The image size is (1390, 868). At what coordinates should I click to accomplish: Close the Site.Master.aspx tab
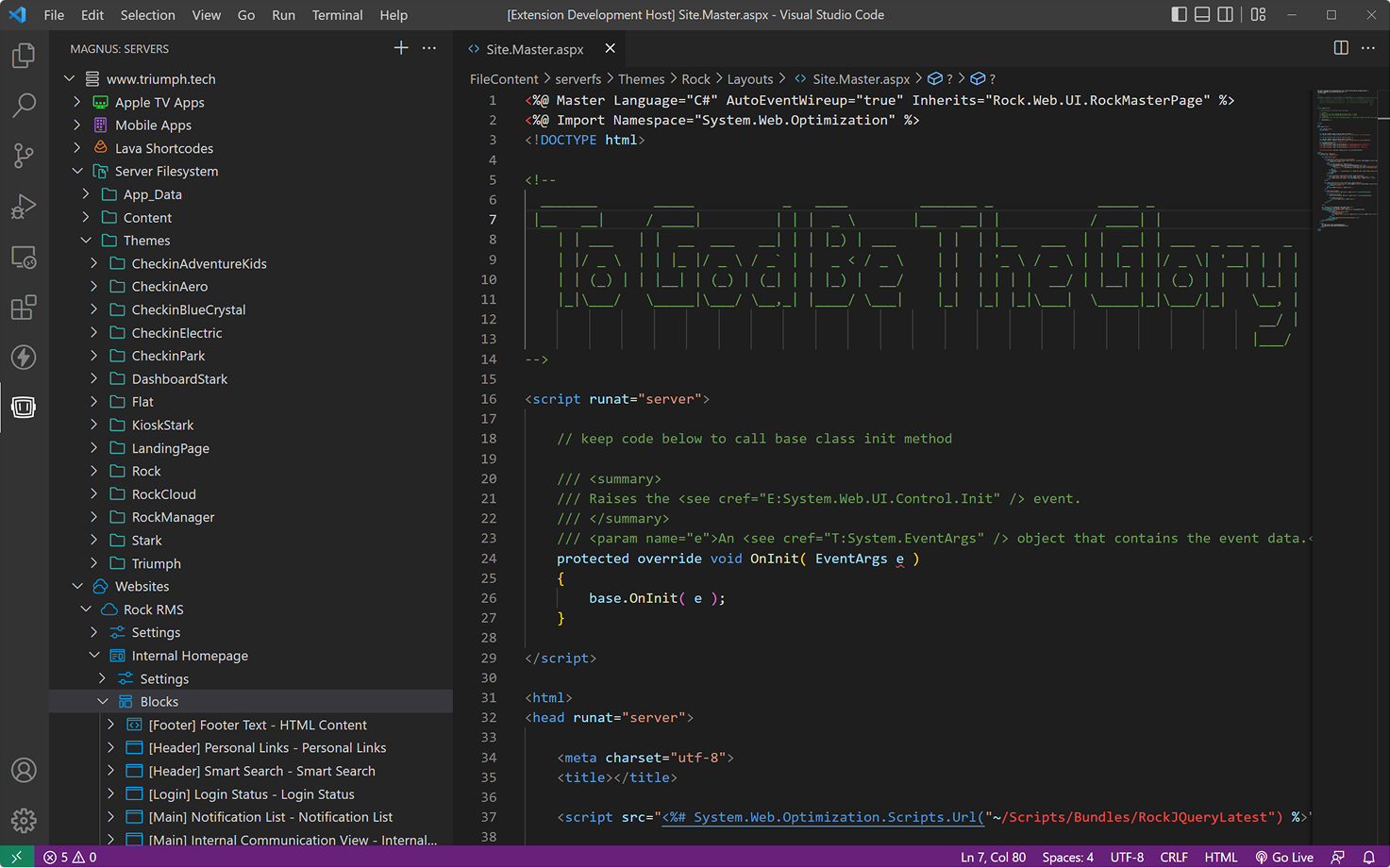tap(610, 48)
